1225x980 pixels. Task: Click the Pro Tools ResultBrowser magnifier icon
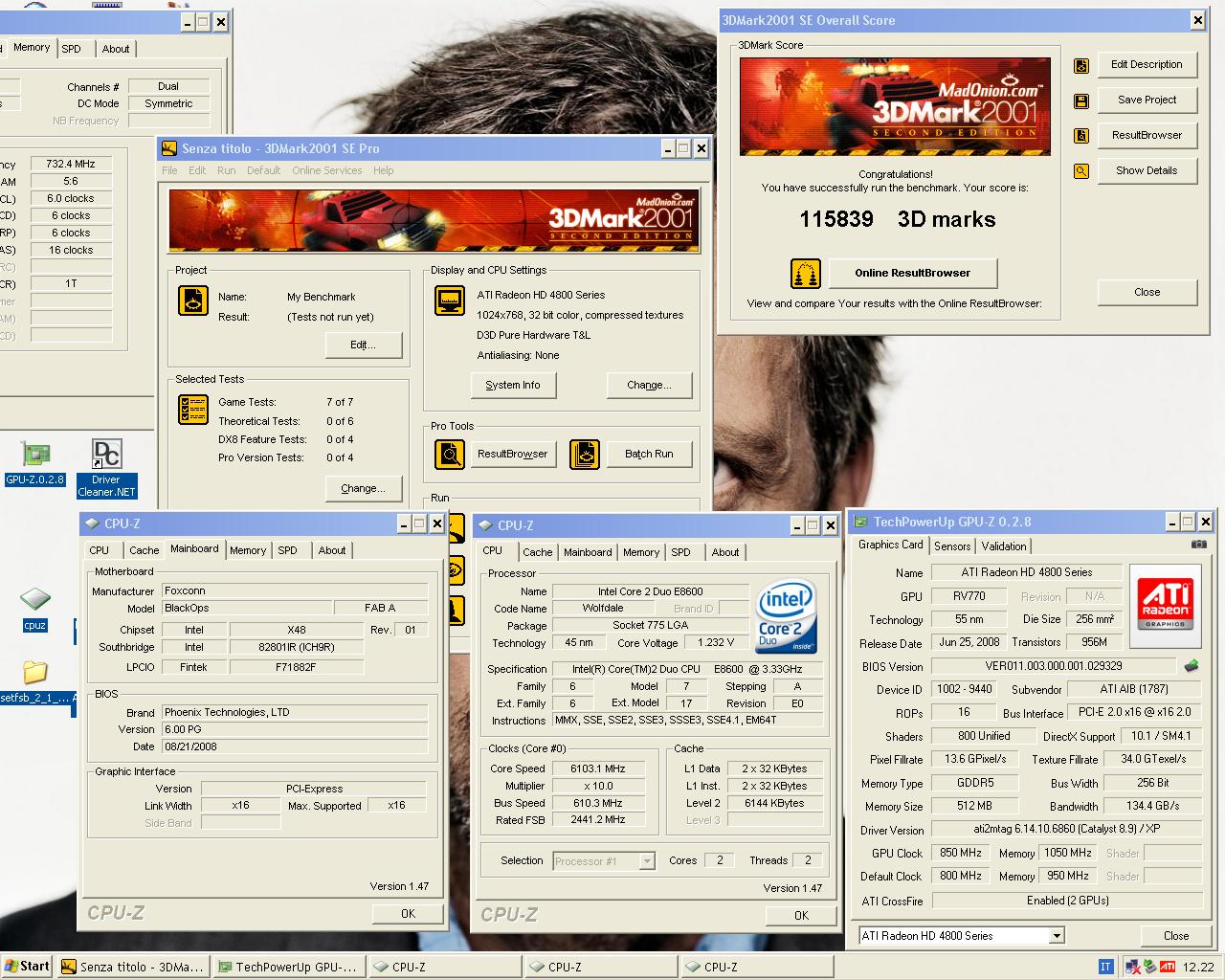[450, 454]
